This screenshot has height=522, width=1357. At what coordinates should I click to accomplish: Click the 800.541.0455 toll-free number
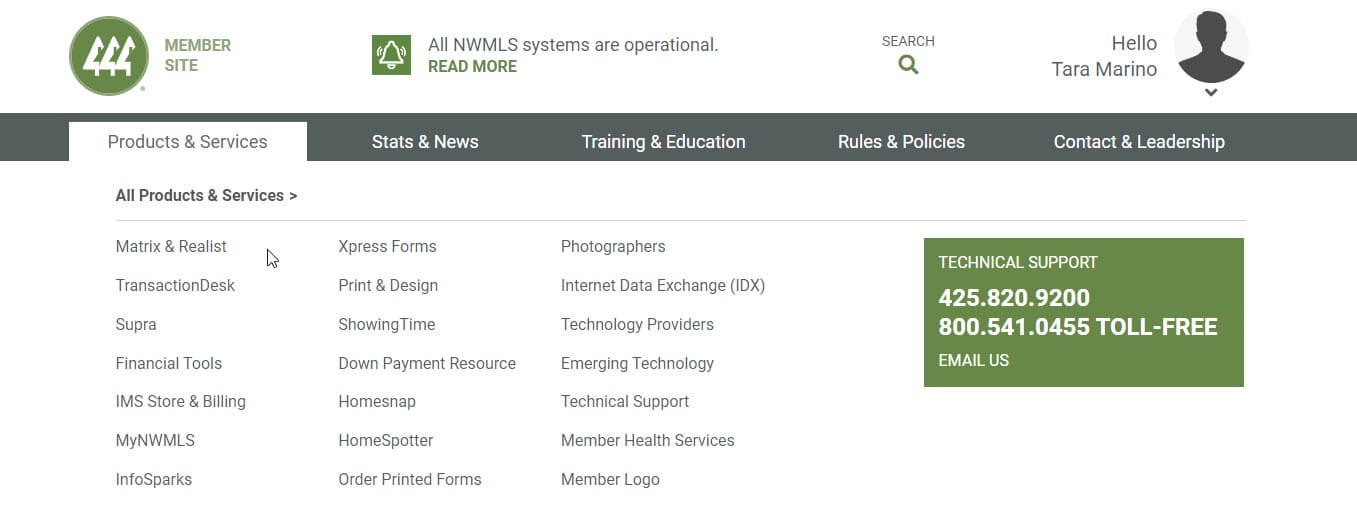click(1077, 327)
